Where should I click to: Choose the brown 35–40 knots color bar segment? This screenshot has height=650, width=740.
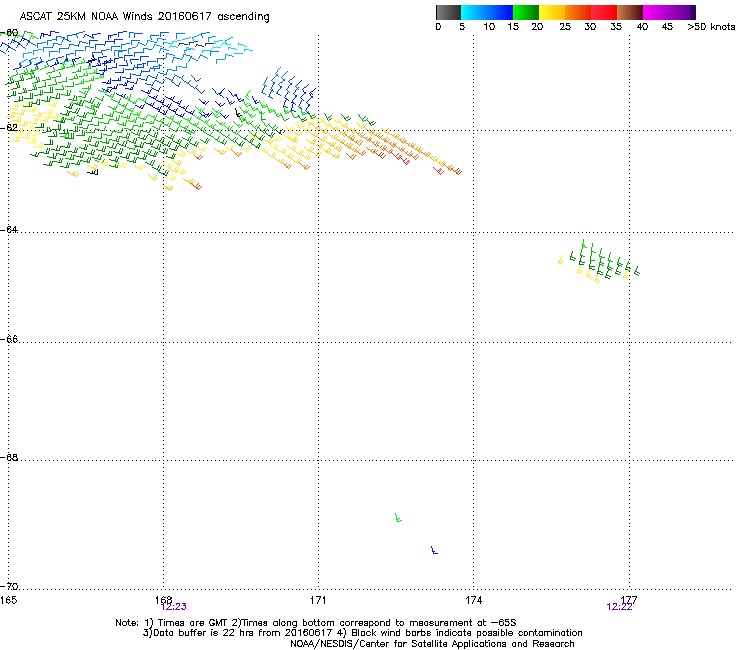[x=630, y=12]
